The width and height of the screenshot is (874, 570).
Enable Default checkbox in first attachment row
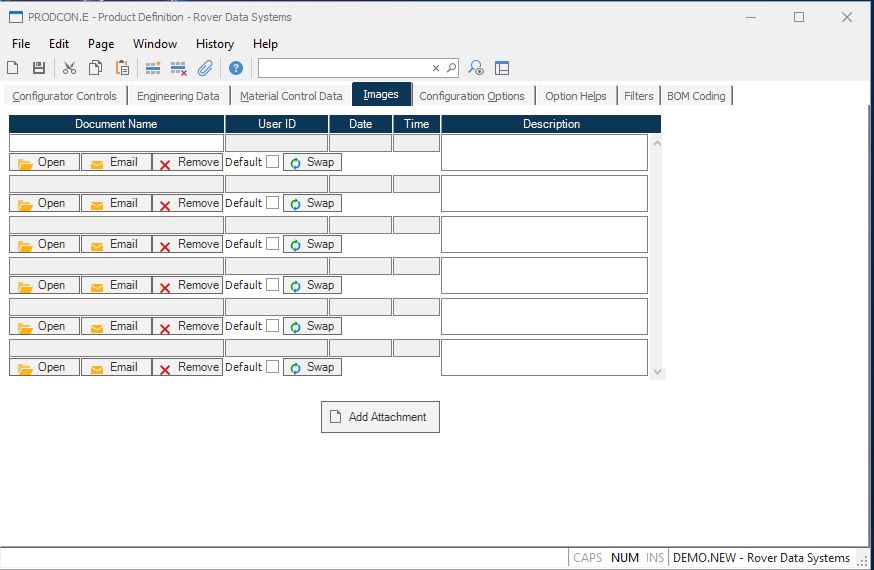(272, 162)
